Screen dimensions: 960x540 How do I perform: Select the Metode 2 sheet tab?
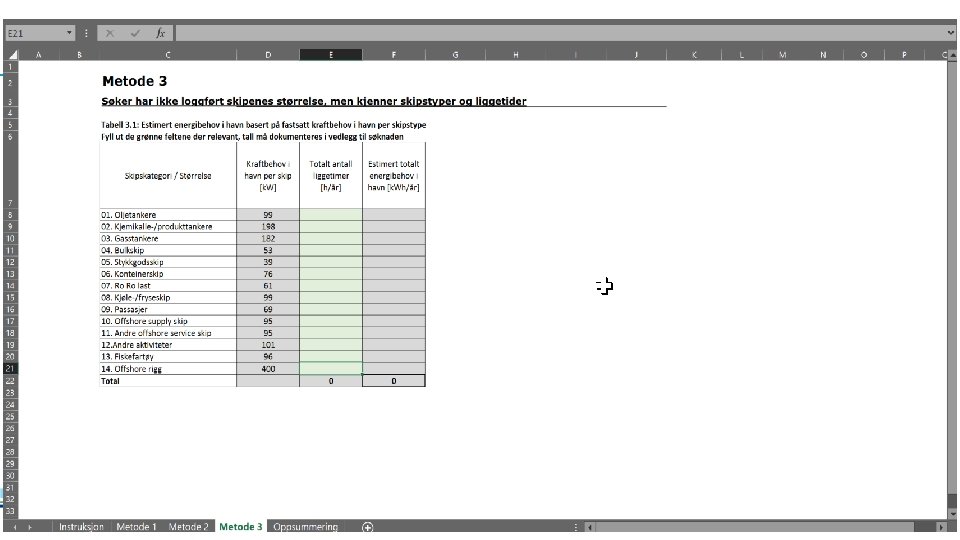tap(189, 527)
